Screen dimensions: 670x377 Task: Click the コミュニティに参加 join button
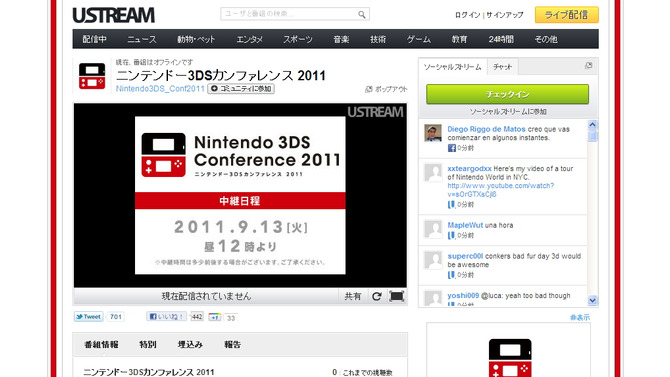point(241,88)
